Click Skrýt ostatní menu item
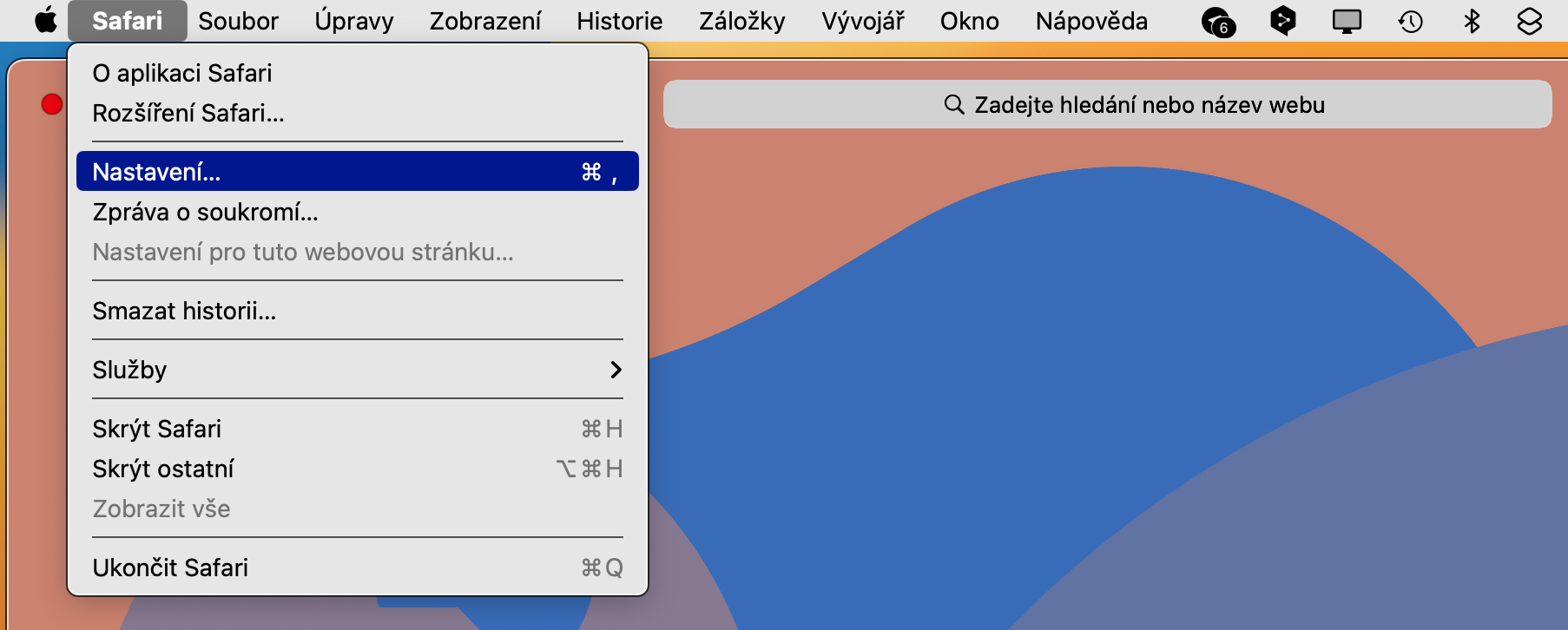This screenshot has height=630, width=1568. pyautogui.click(x=357, y=469)
